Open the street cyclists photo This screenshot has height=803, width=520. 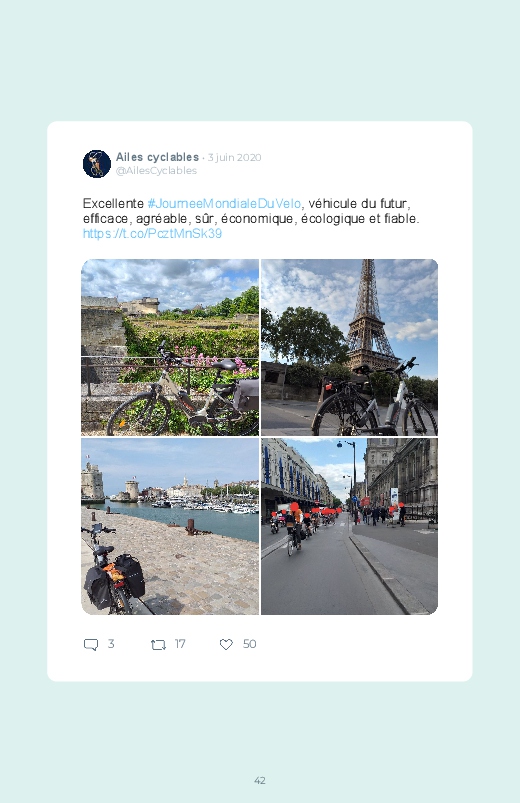coord(349,526)
